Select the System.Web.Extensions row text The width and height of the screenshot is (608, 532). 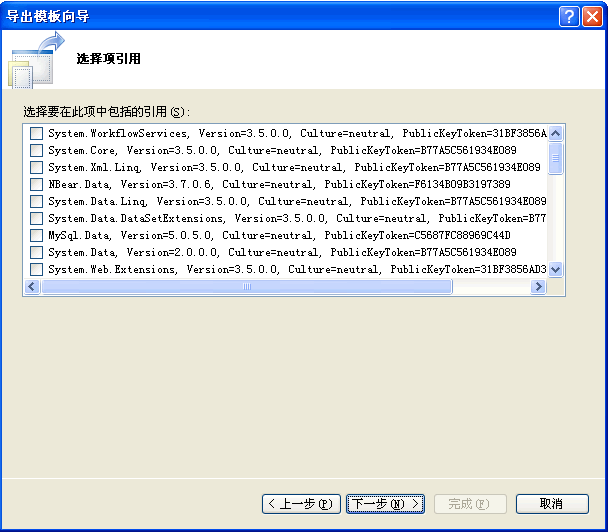point(297,269)
